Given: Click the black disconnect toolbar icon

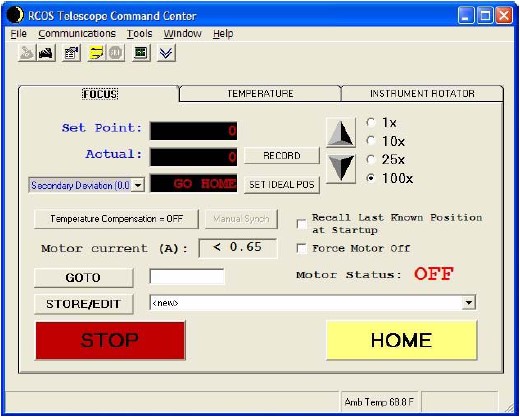Looking at the screenshot, I should click(x=46, y=53).
